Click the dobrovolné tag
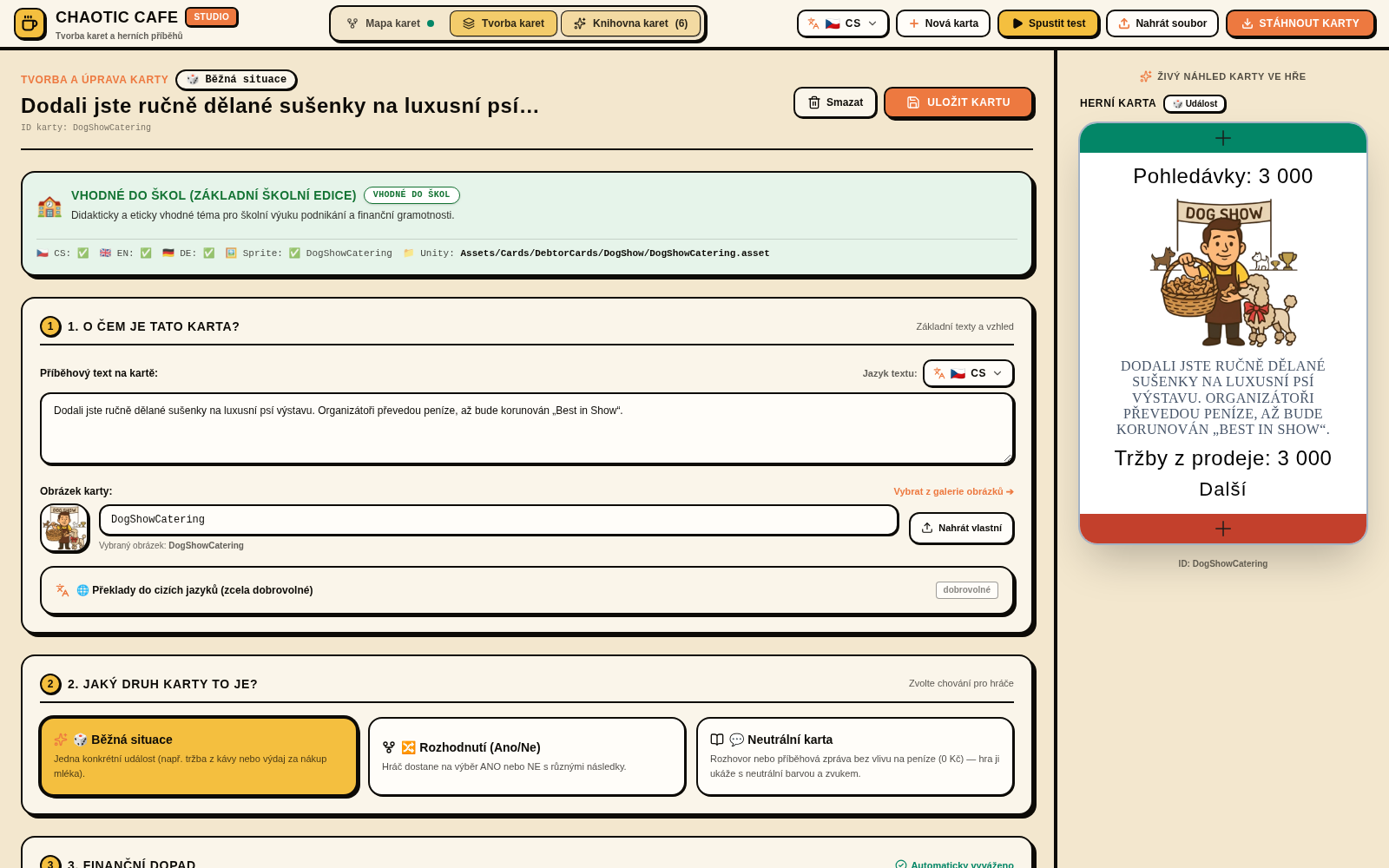This screenshot has height=868, width=1389. (x=966, y=590)
